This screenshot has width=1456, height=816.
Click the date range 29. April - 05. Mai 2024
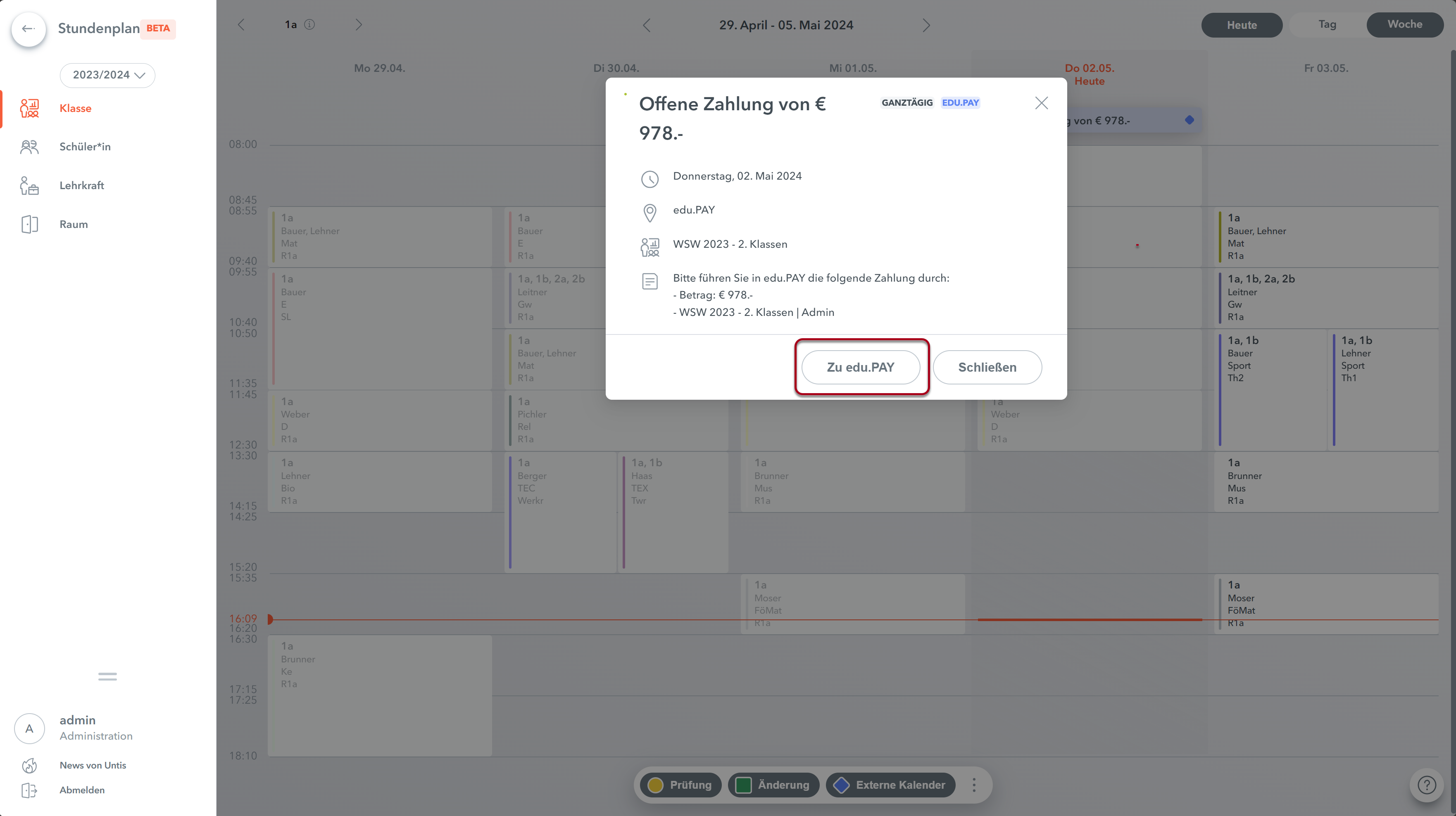(x=786, y=25)
